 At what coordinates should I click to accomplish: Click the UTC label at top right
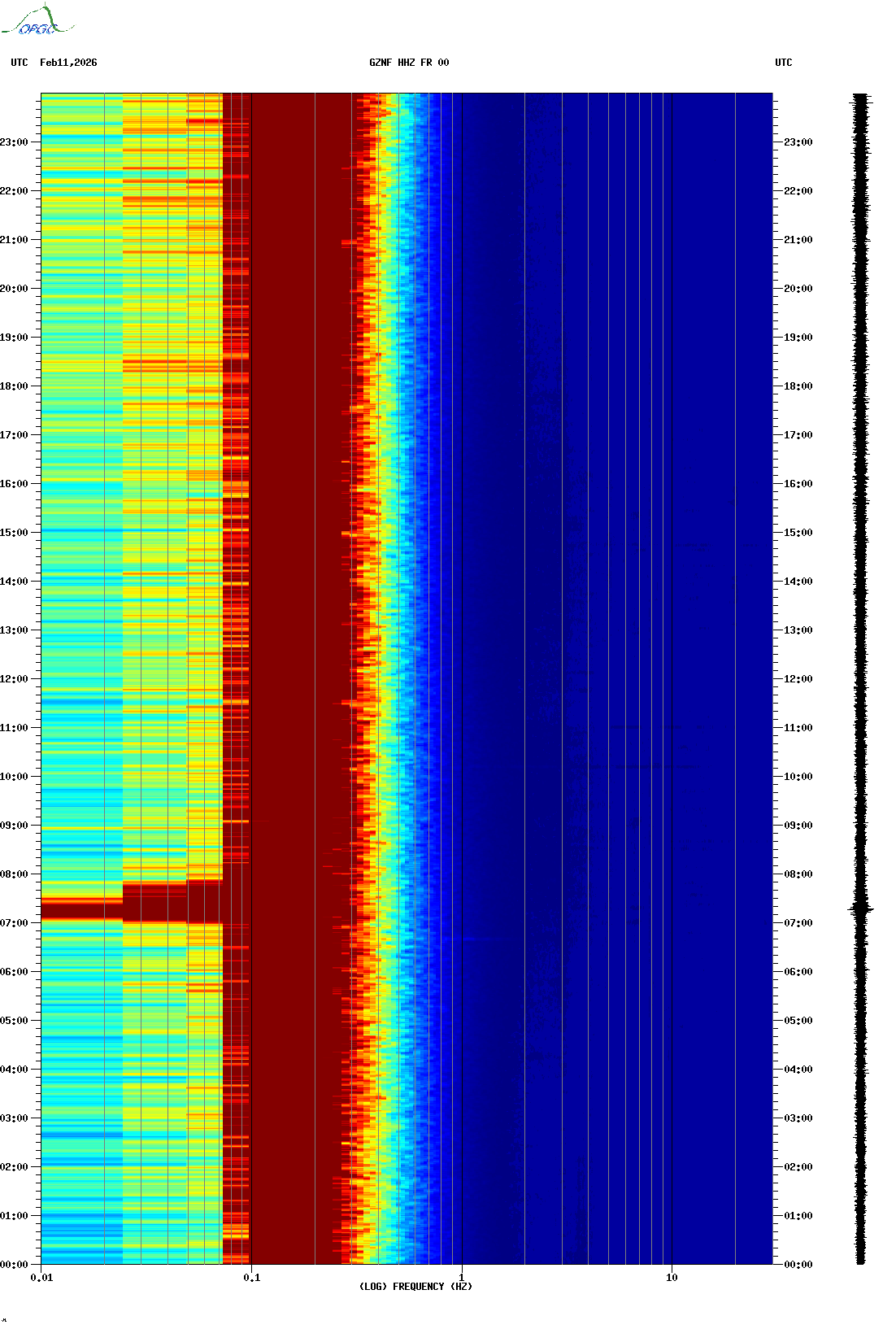[783, 63]
